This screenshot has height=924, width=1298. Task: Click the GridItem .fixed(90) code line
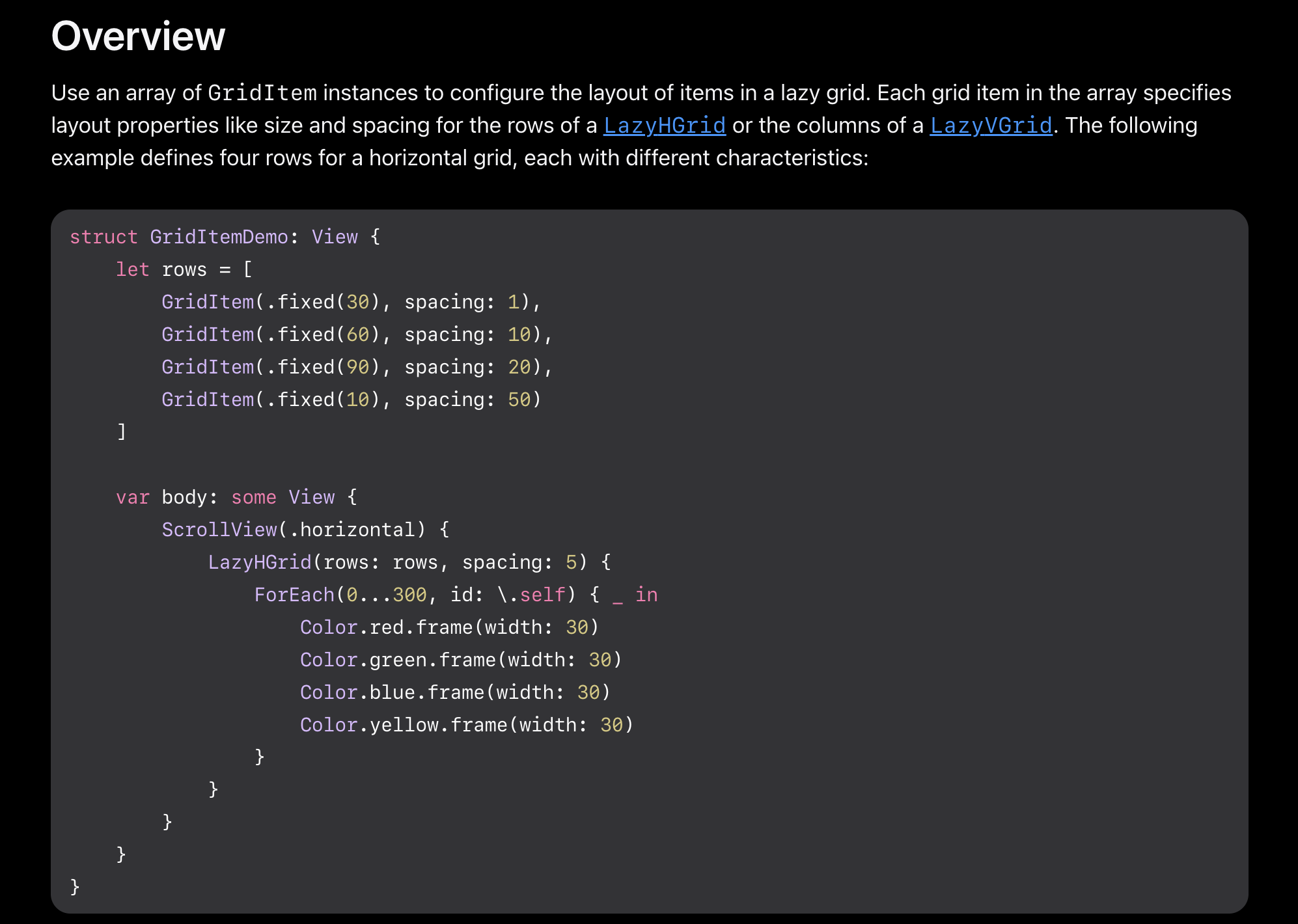point(357,367)
